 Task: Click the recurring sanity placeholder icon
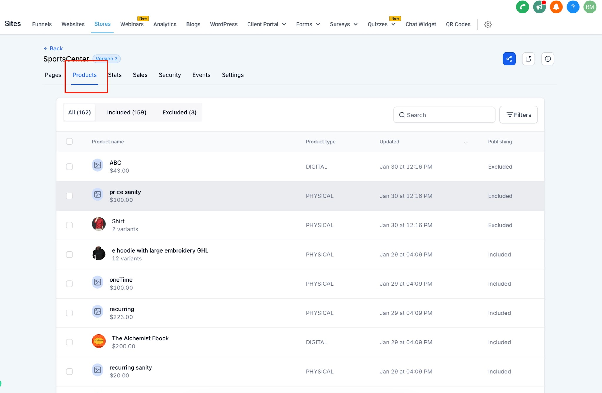click(98, 370)
